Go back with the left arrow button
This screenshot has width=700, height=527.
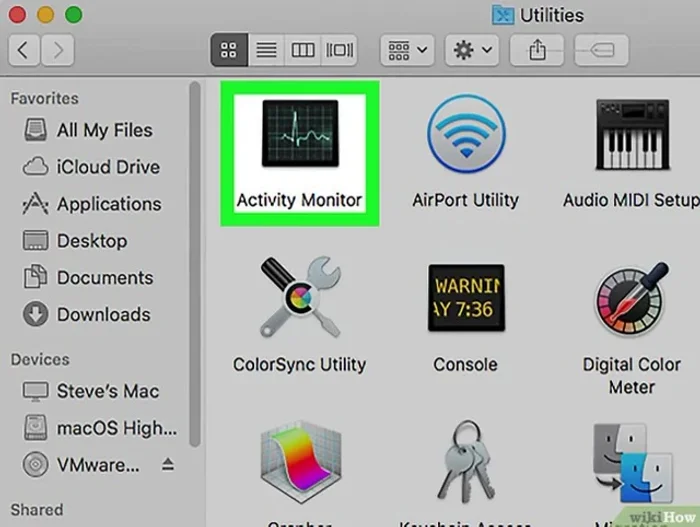pyautogui.click(x=24, y=50)
